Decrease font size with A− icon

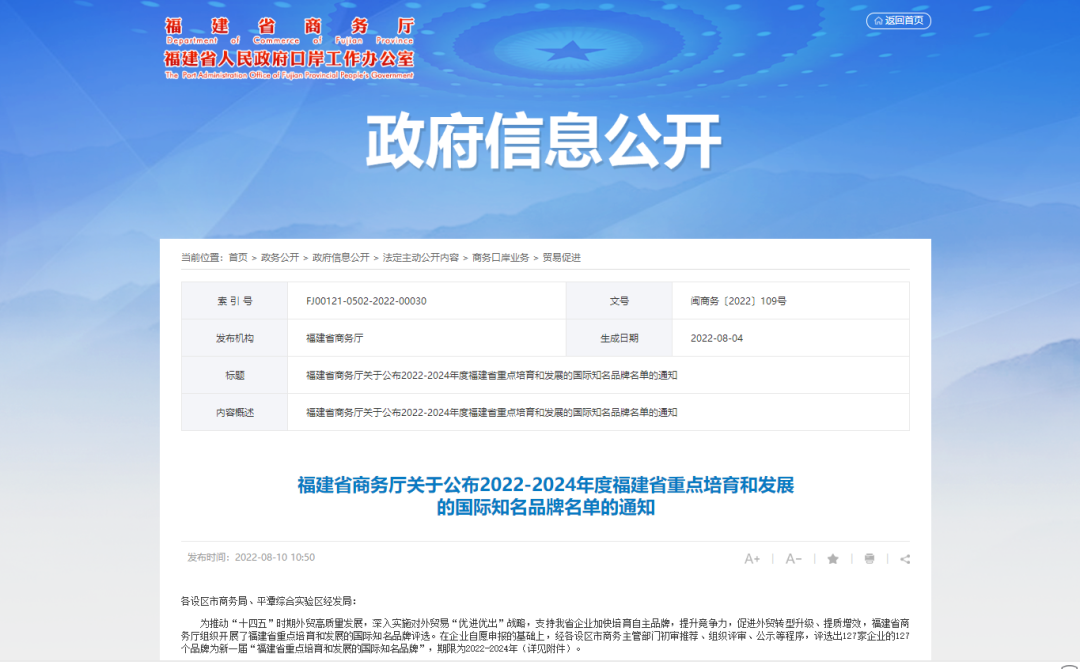click(793, 559)
